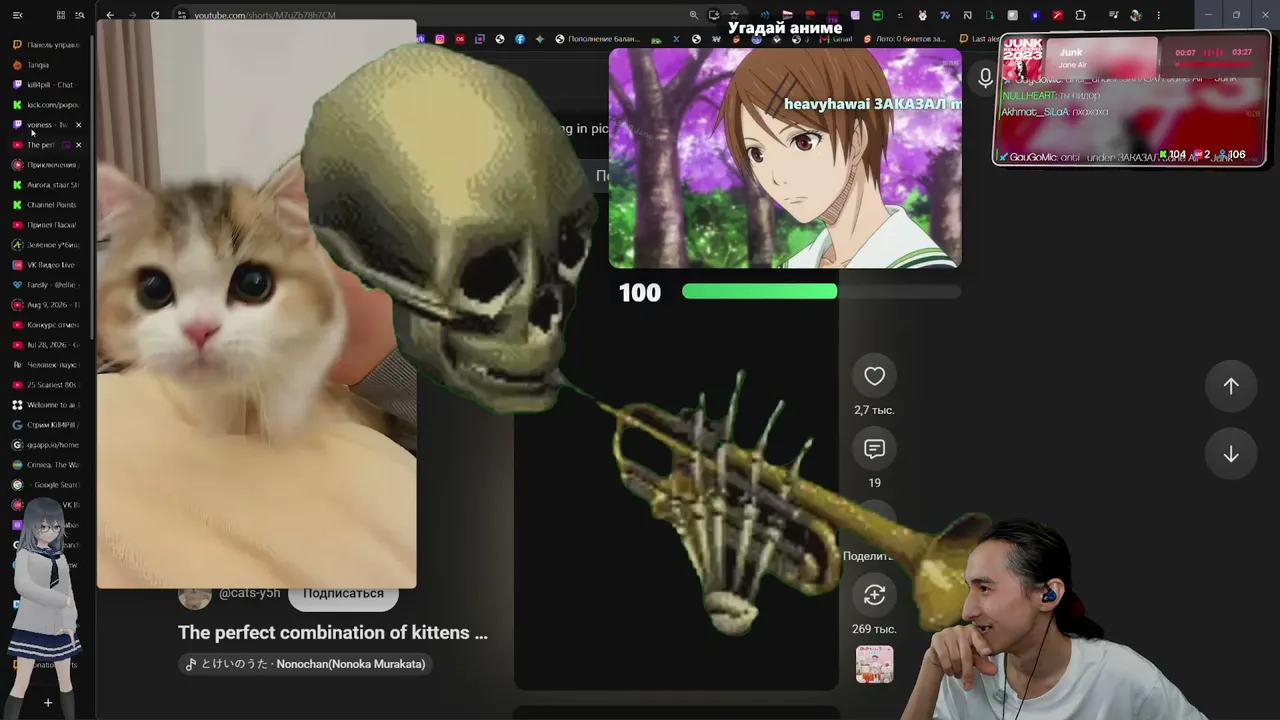The width and height of the screenshot is (1280, 720).
Task: Switch to Crimea. The Wa tab
Action: (46, 465)
